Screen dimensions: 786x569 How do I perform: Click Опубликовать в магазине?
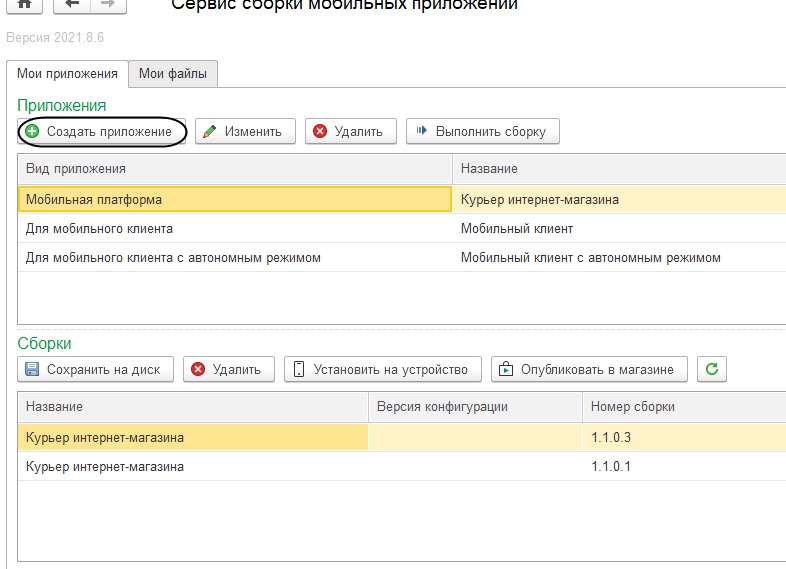tap(590, 369)
